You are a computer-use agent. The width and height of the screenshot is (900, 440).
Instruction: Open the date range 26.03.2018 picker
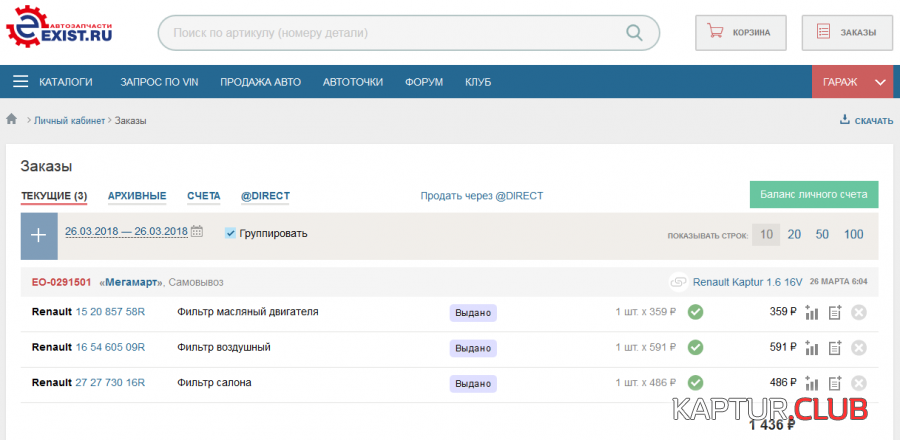[x=126, y=231]
